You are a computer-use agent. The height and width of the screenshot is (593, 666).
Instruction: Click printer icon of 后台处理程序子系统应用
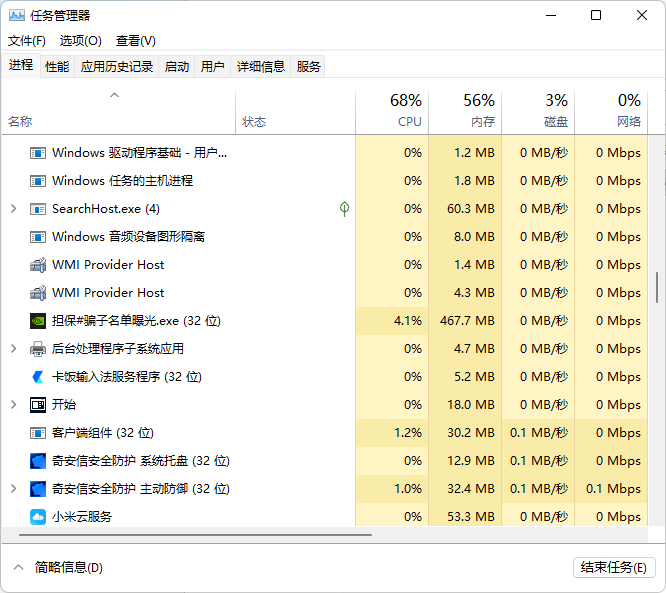pyautogui.click(x=38, y=349)
